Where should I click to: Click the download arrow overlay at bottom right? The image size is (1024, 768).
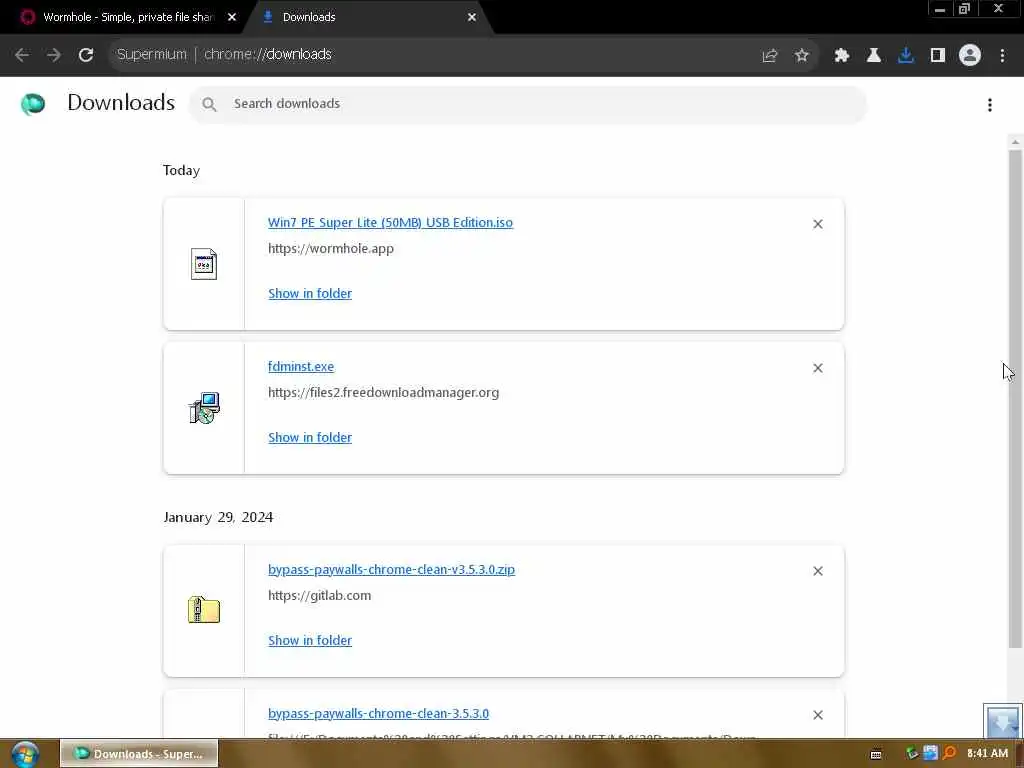[1002, 720]
